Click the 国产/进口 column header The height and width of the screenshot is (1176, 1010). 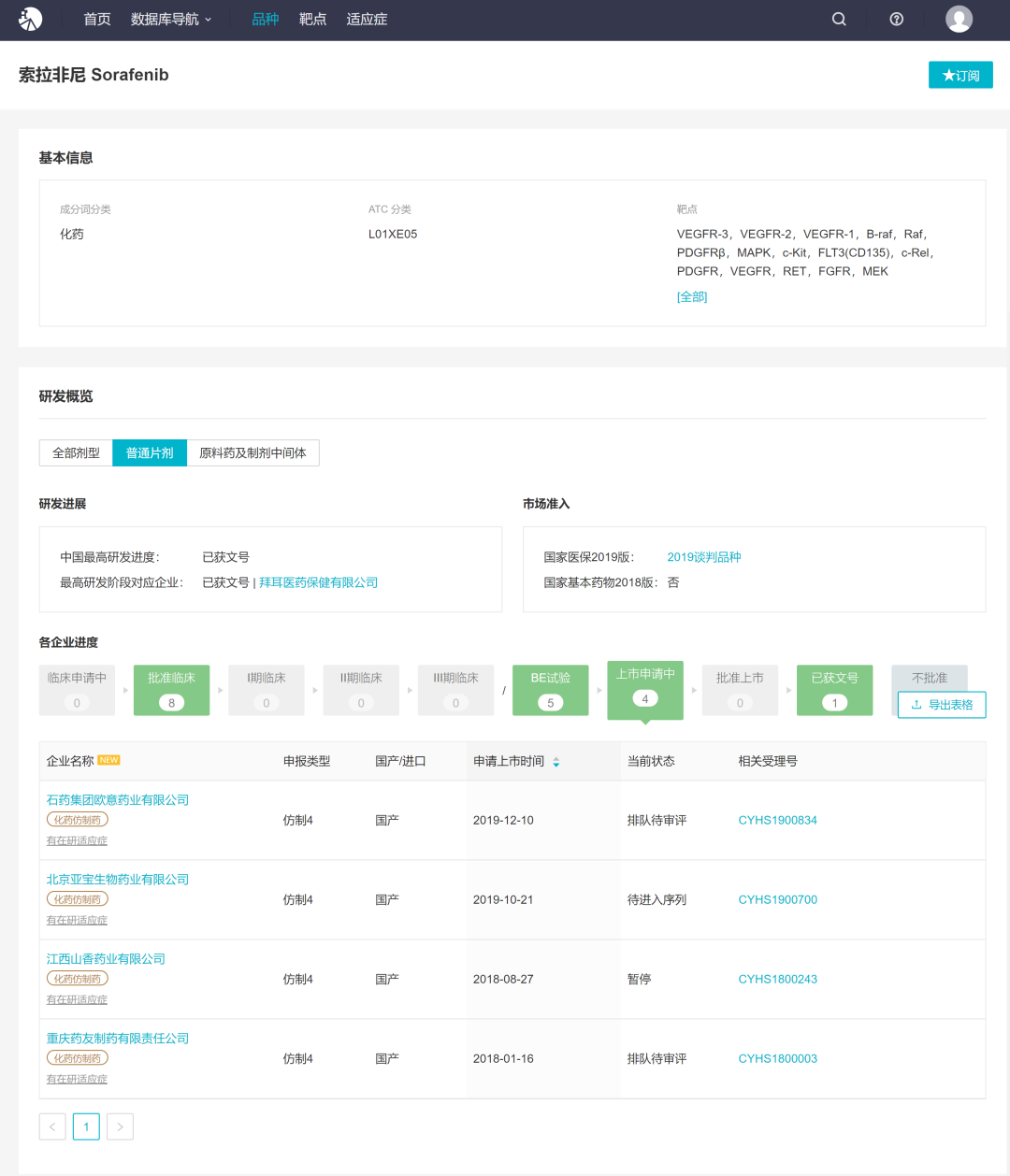click(x=400, y=761)
